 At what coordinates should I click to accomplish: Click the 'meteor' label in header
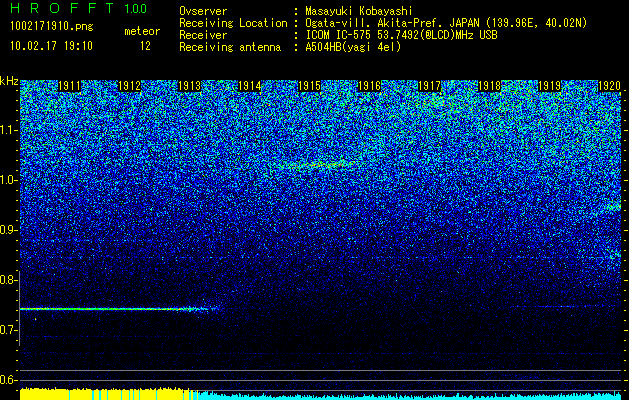click(142, 31)
